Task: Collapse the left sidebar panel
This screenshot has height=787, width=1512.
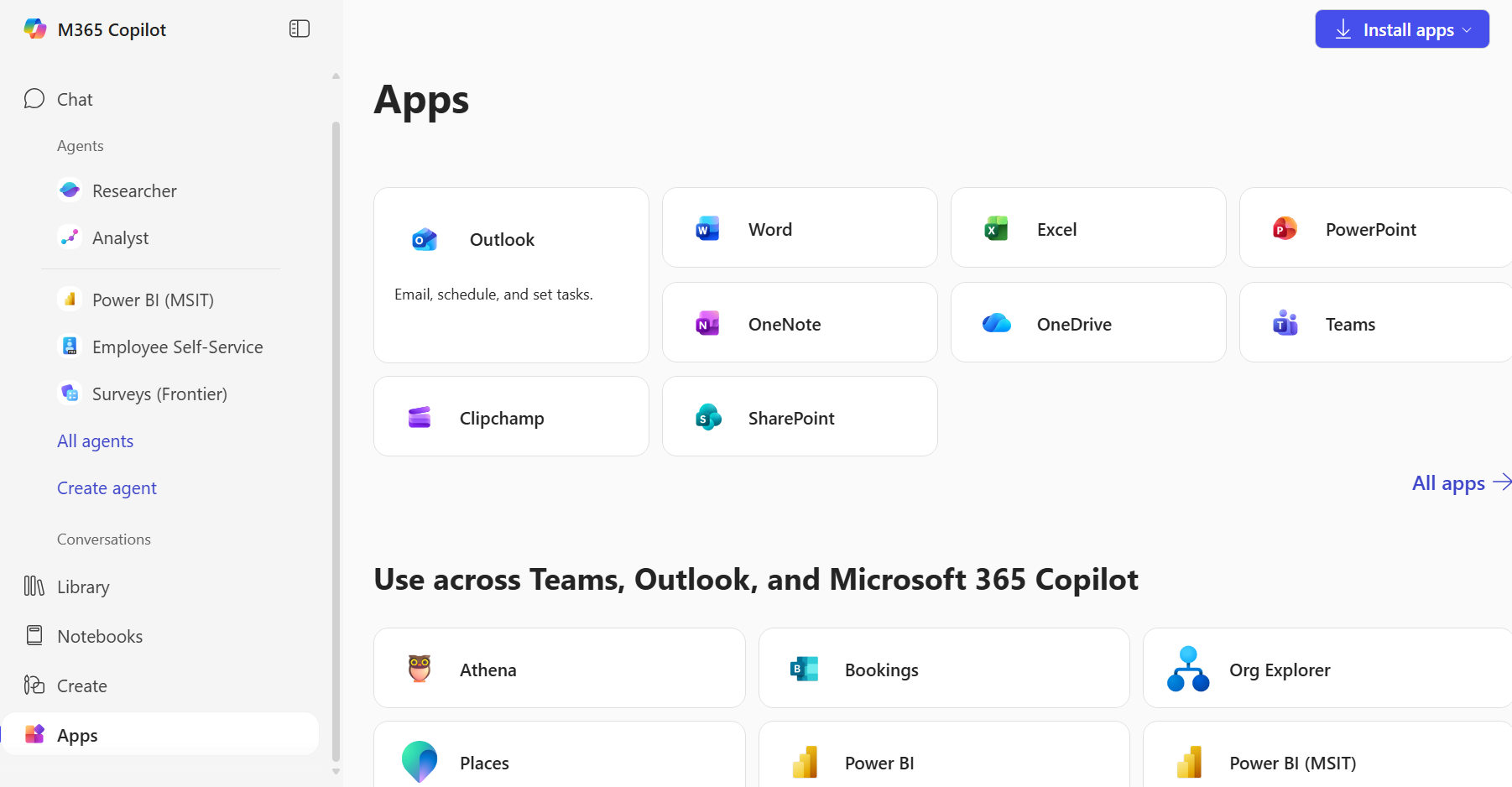Action: click(x=299, y=28)
